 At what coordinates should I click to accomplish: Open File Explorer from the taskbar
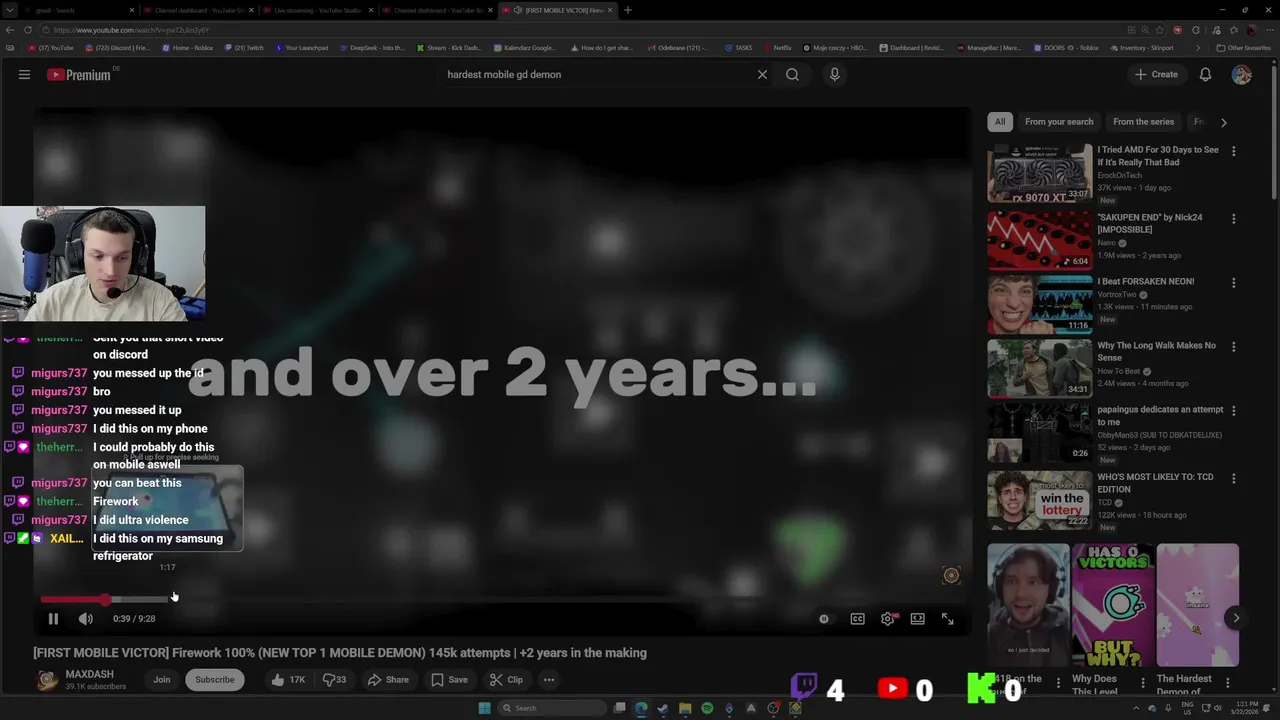(685, 708)
